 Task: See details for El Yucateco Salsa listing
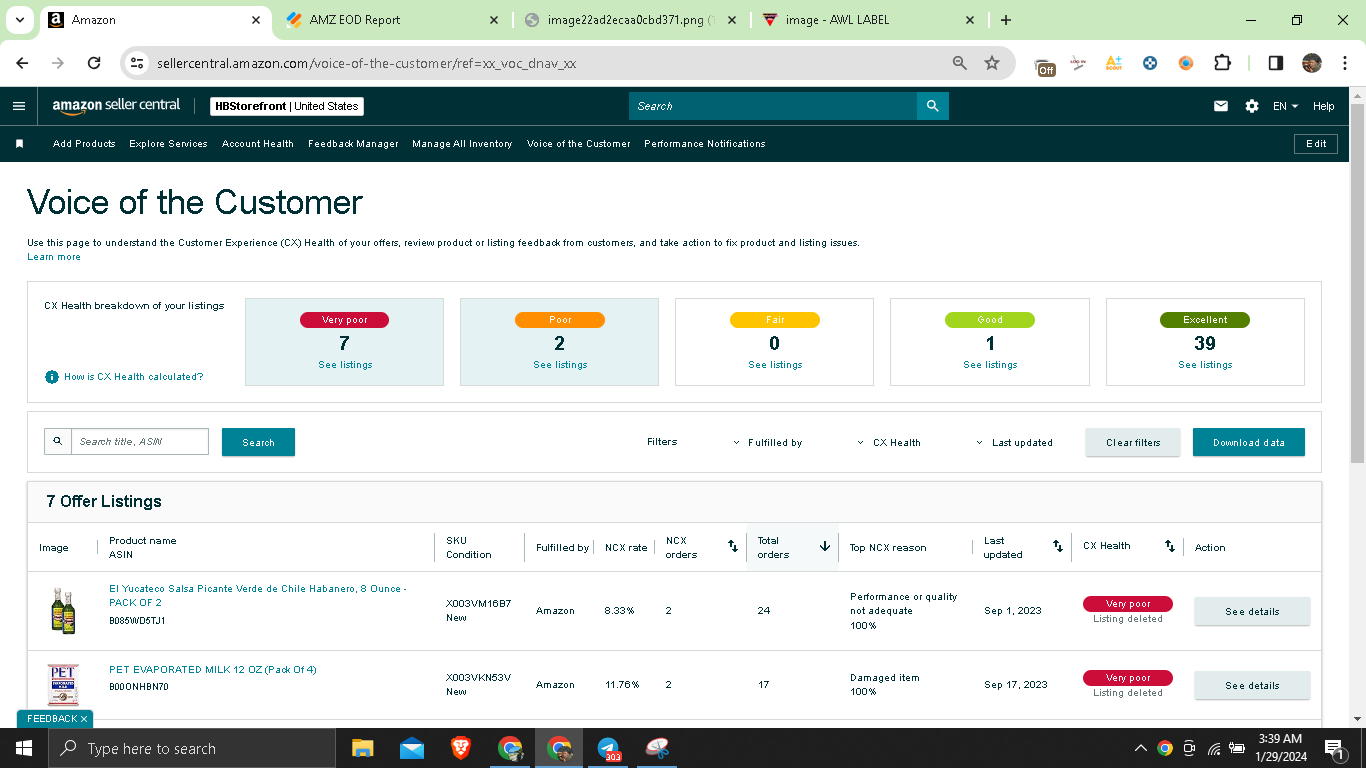click(x=1252, y=611)
